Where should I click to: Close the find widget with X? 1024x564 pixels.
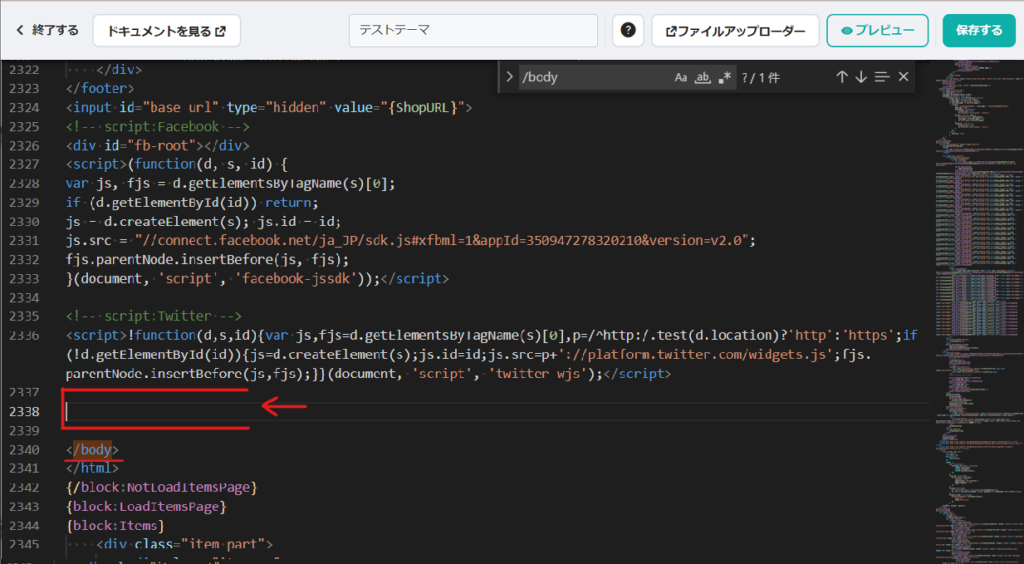click(x=903, y=77)
